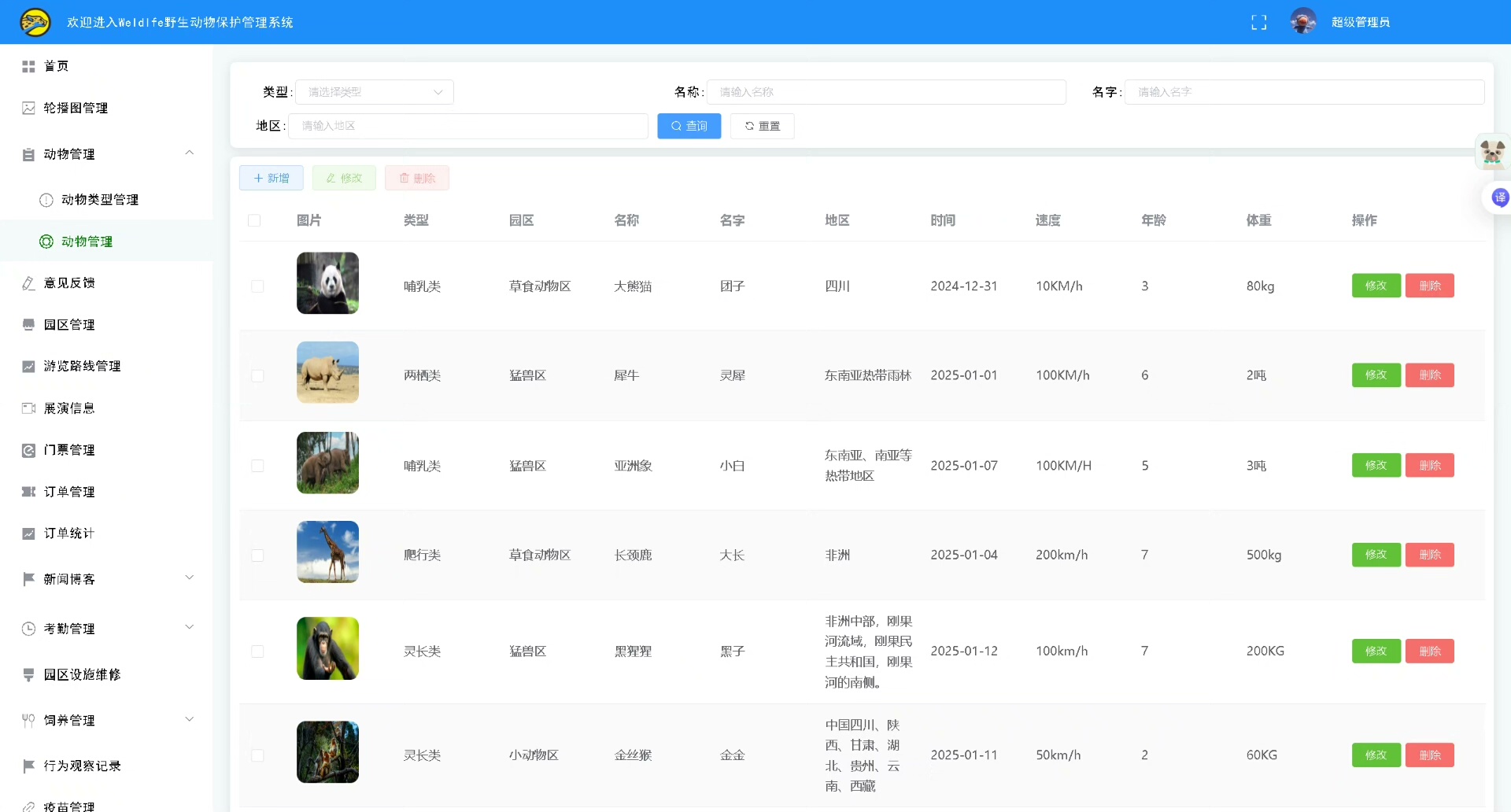Click the dog mascot icon on right edge
This screenshot has width=1511, height=812.
point(1491,152)
